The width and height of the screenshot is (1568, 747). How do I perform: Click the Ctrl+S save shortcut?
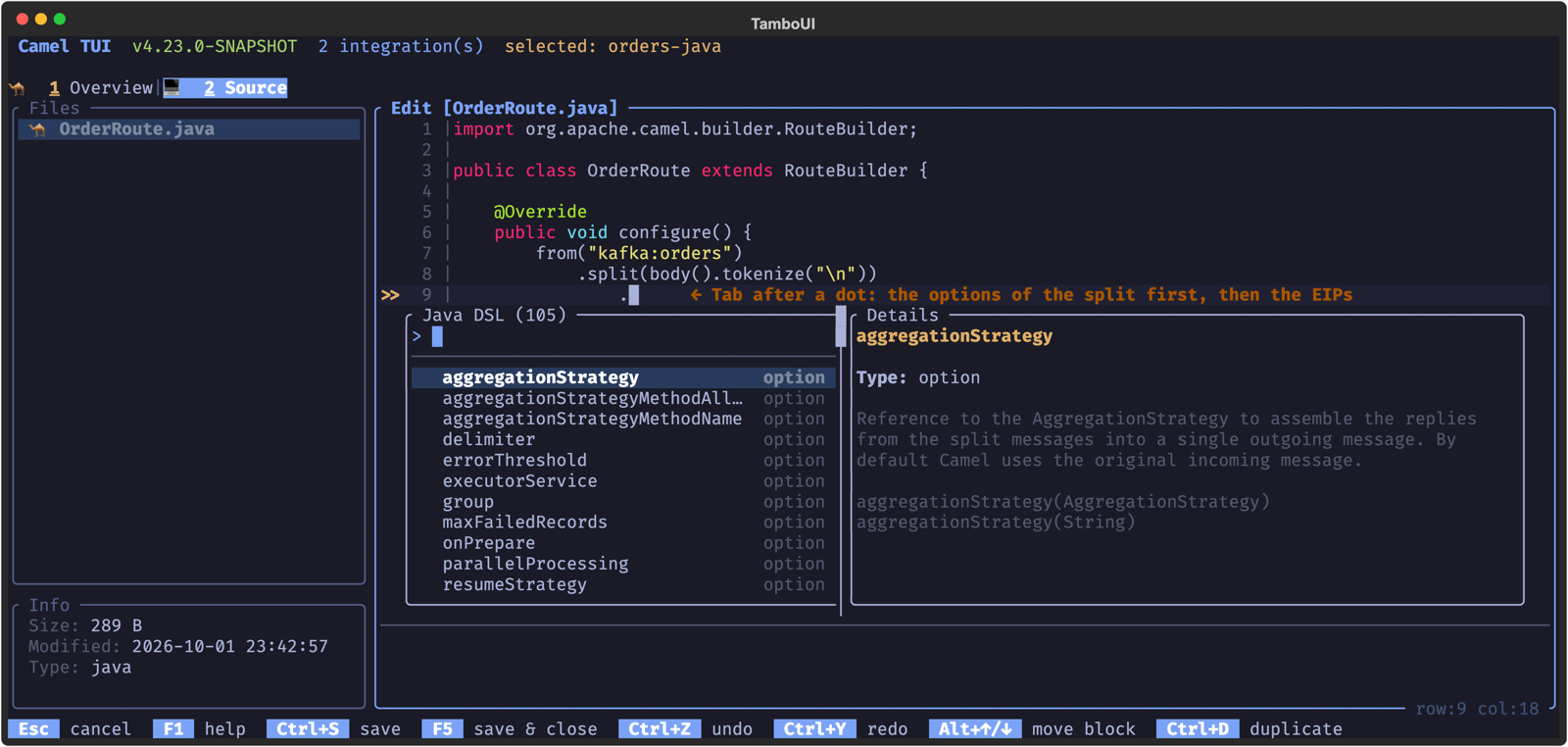click(x=334, y=729)
